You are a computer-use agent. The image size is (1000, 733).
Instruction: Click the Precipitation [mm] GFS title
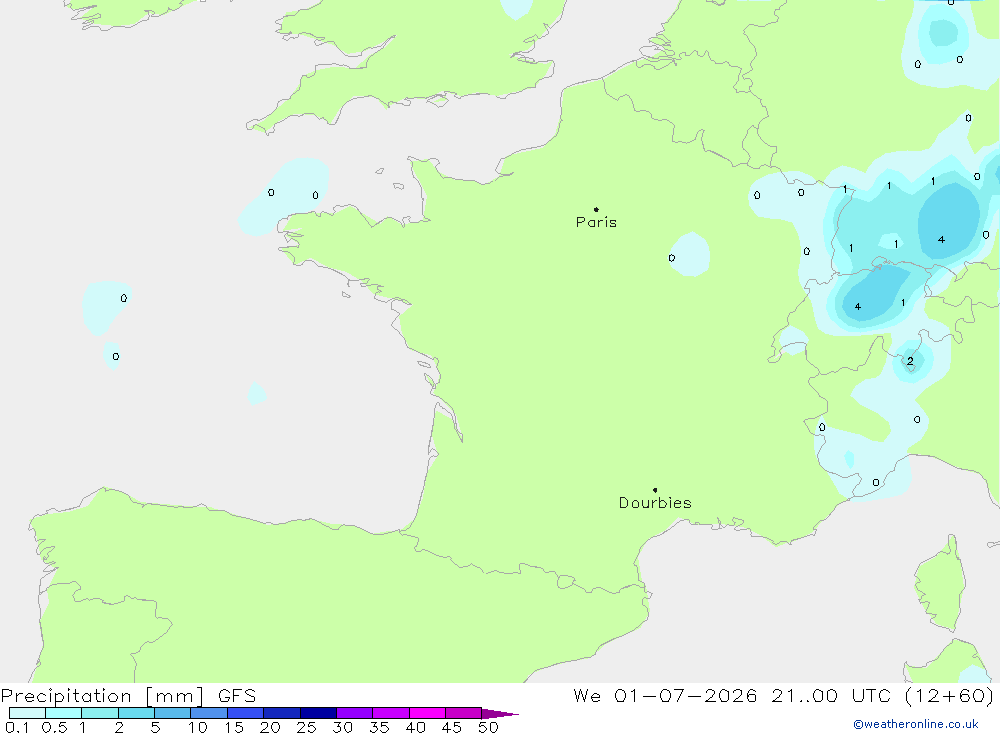click(128, 696)
